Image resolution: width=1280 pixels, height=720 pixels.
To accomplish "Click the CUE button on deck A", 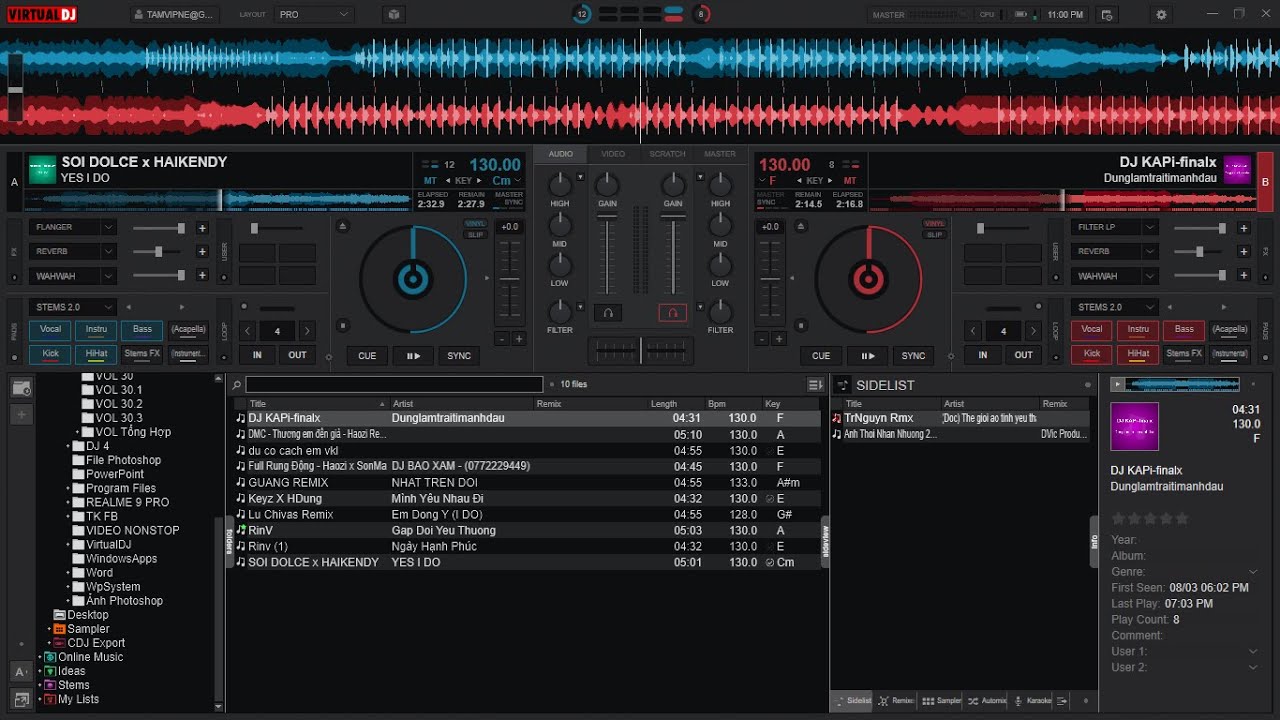I will coord(367,355).
